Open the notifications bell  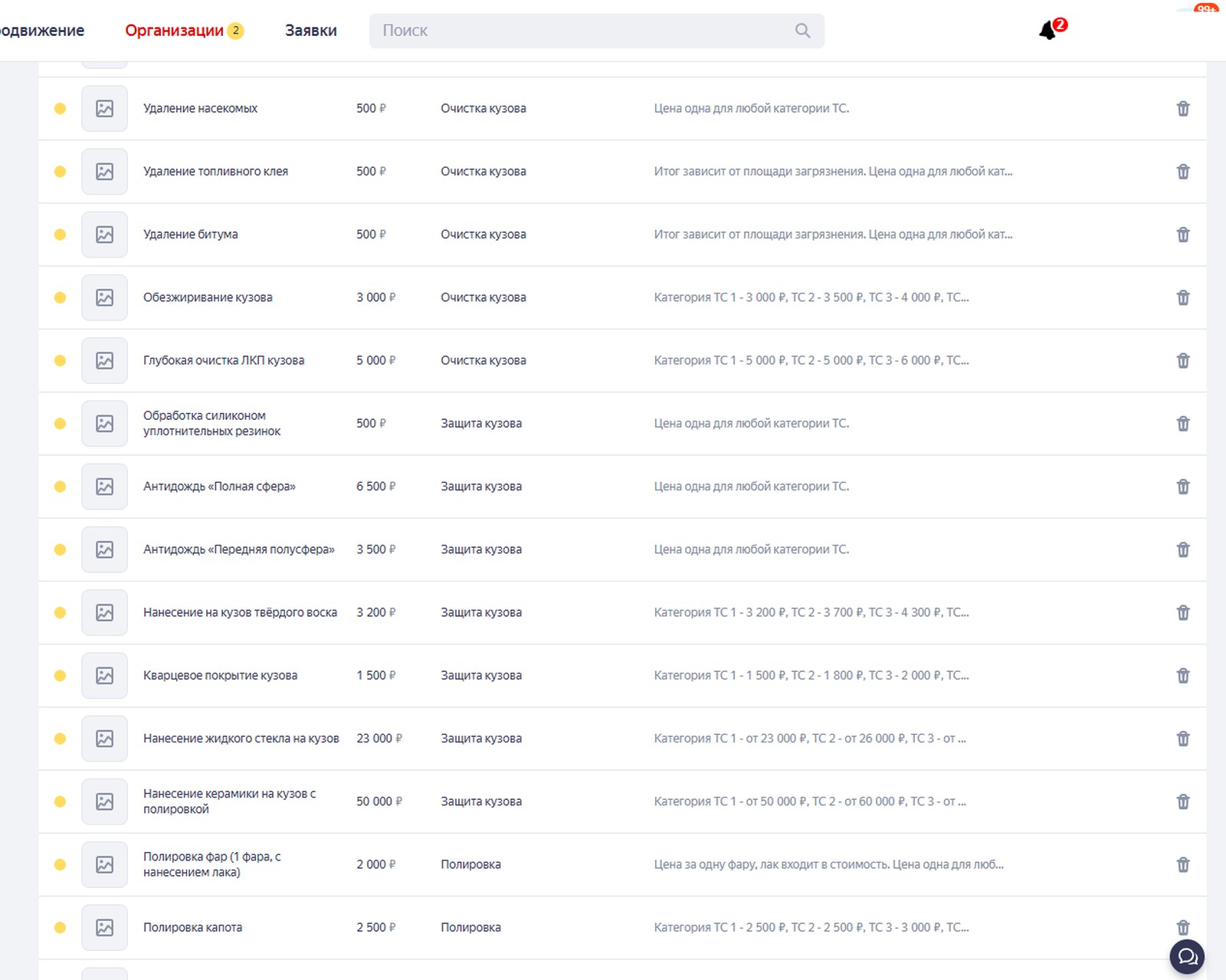pyautogui.click(x=1047, y=31)
